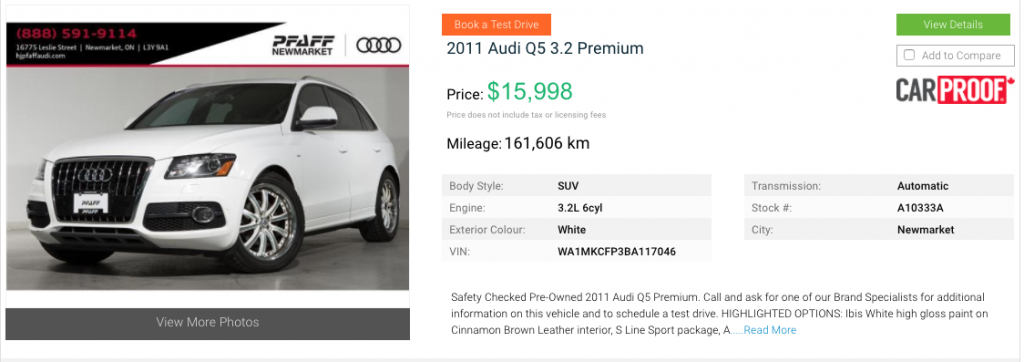Select the $15,998 price text
1024x362 pixels.
click(530, 92)
